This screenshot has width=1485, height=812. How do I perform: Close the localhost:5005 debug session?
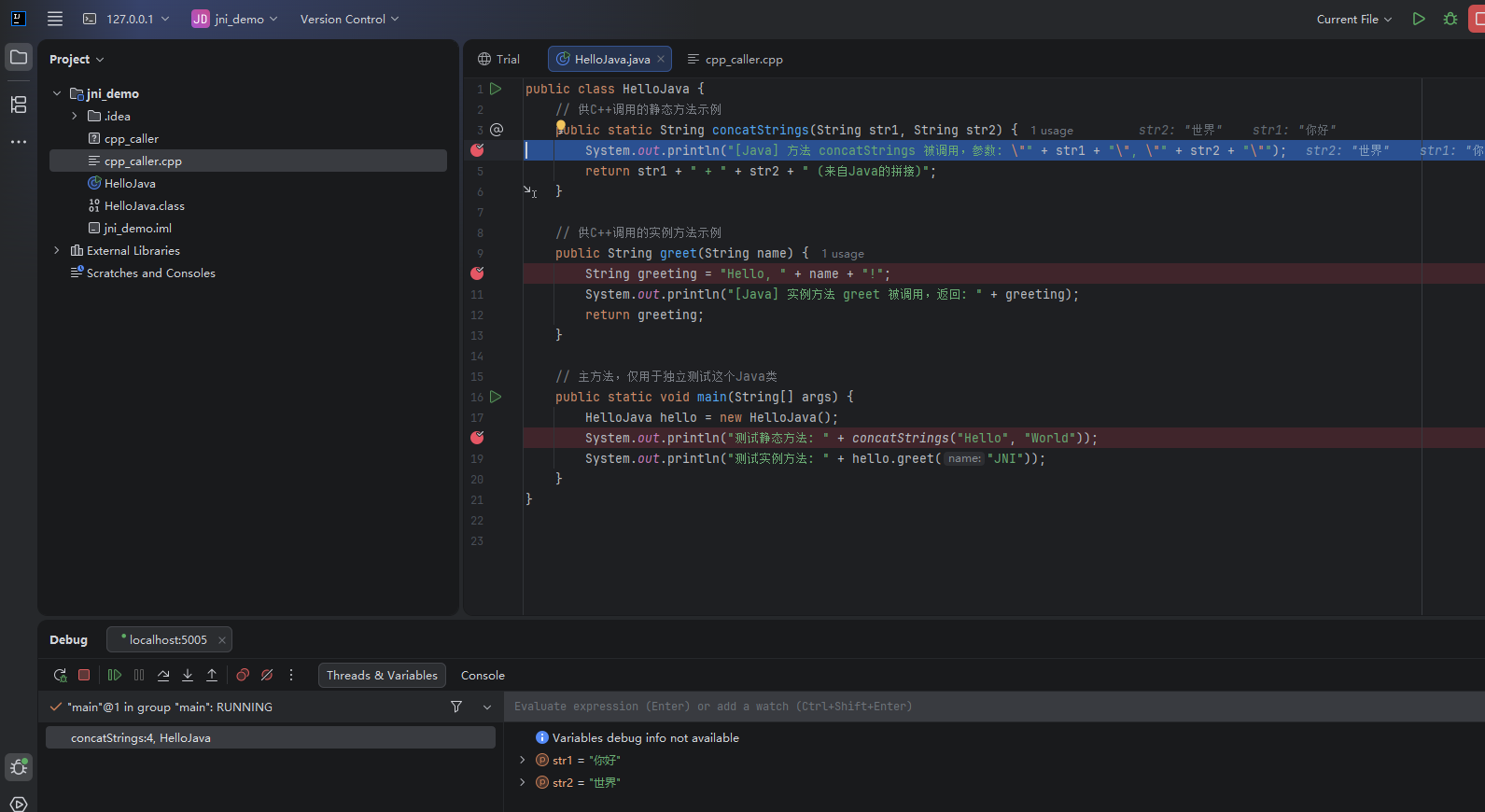[x=222, y=639]
